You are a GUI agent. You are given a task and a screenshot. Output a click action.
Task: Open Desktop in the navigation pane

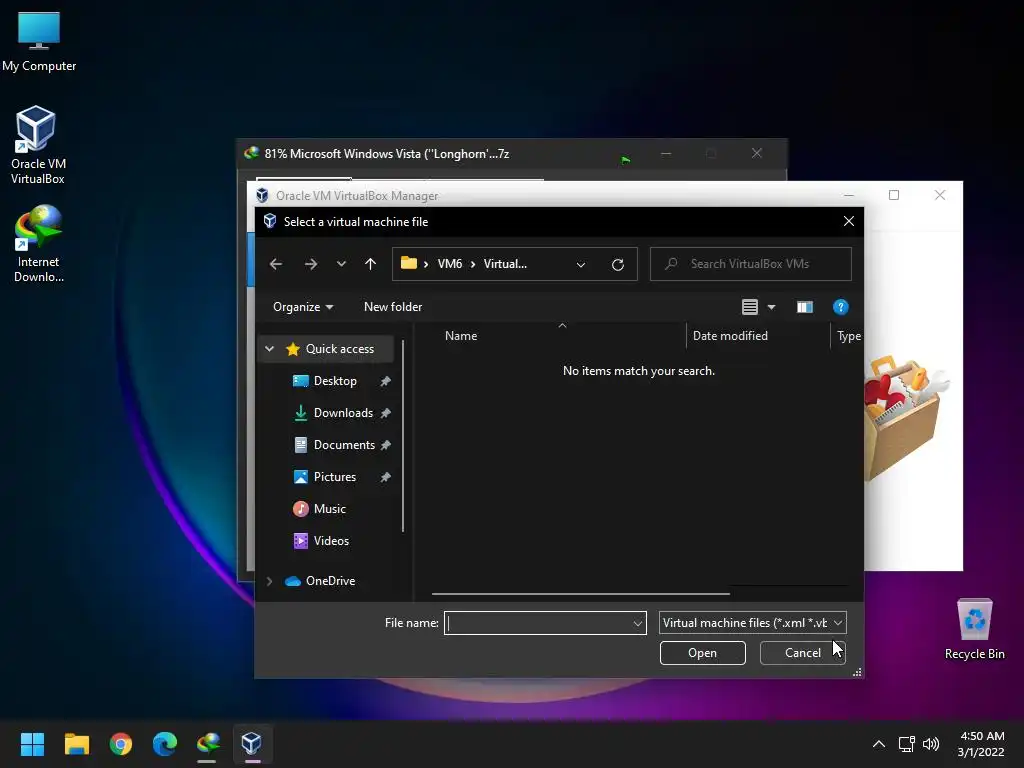pyautogui.click(x=335, y=381)
